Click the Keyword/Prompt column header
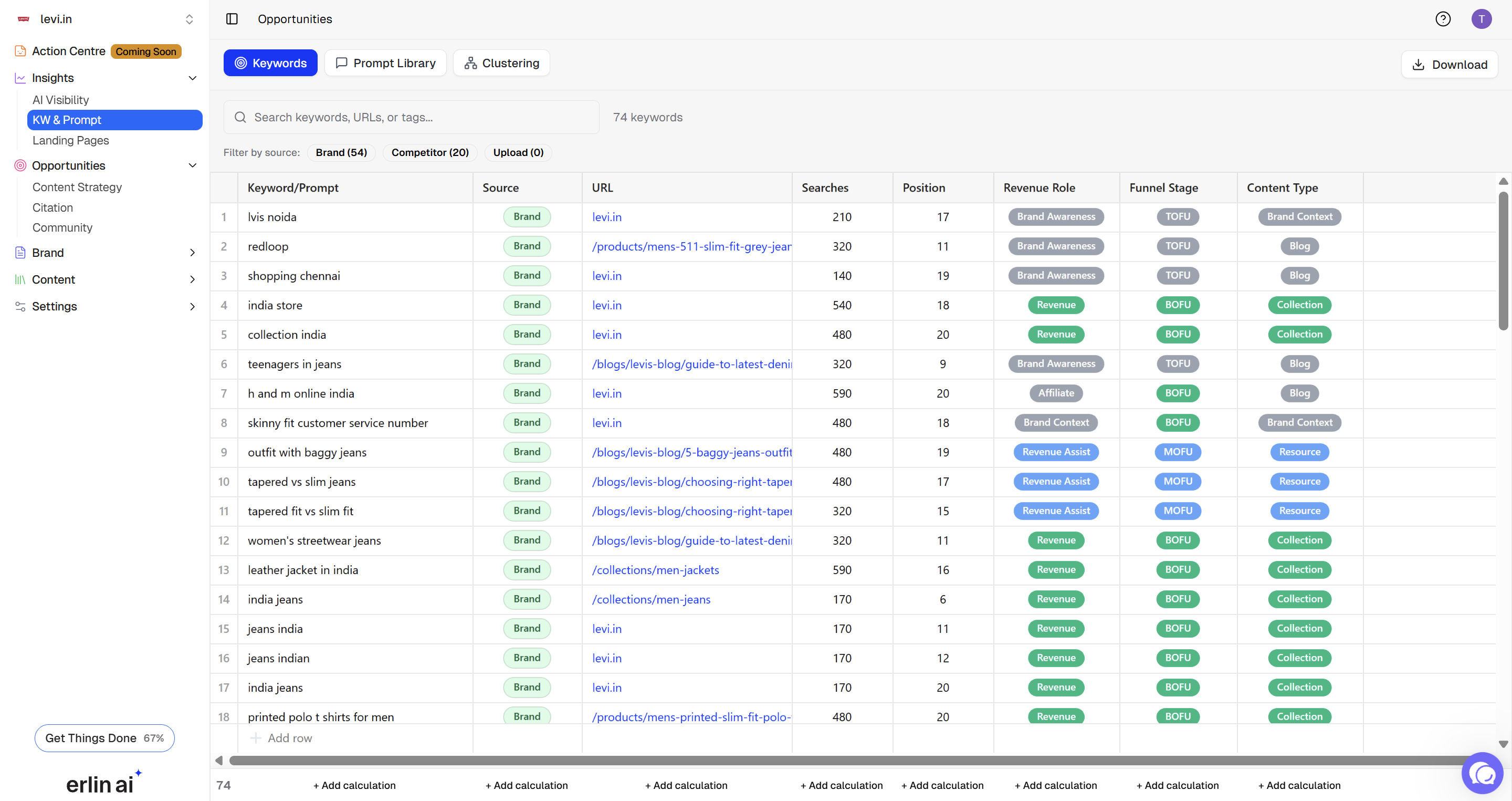The image size is (1512, 801). pyautogui.click(x=355, y=188)
